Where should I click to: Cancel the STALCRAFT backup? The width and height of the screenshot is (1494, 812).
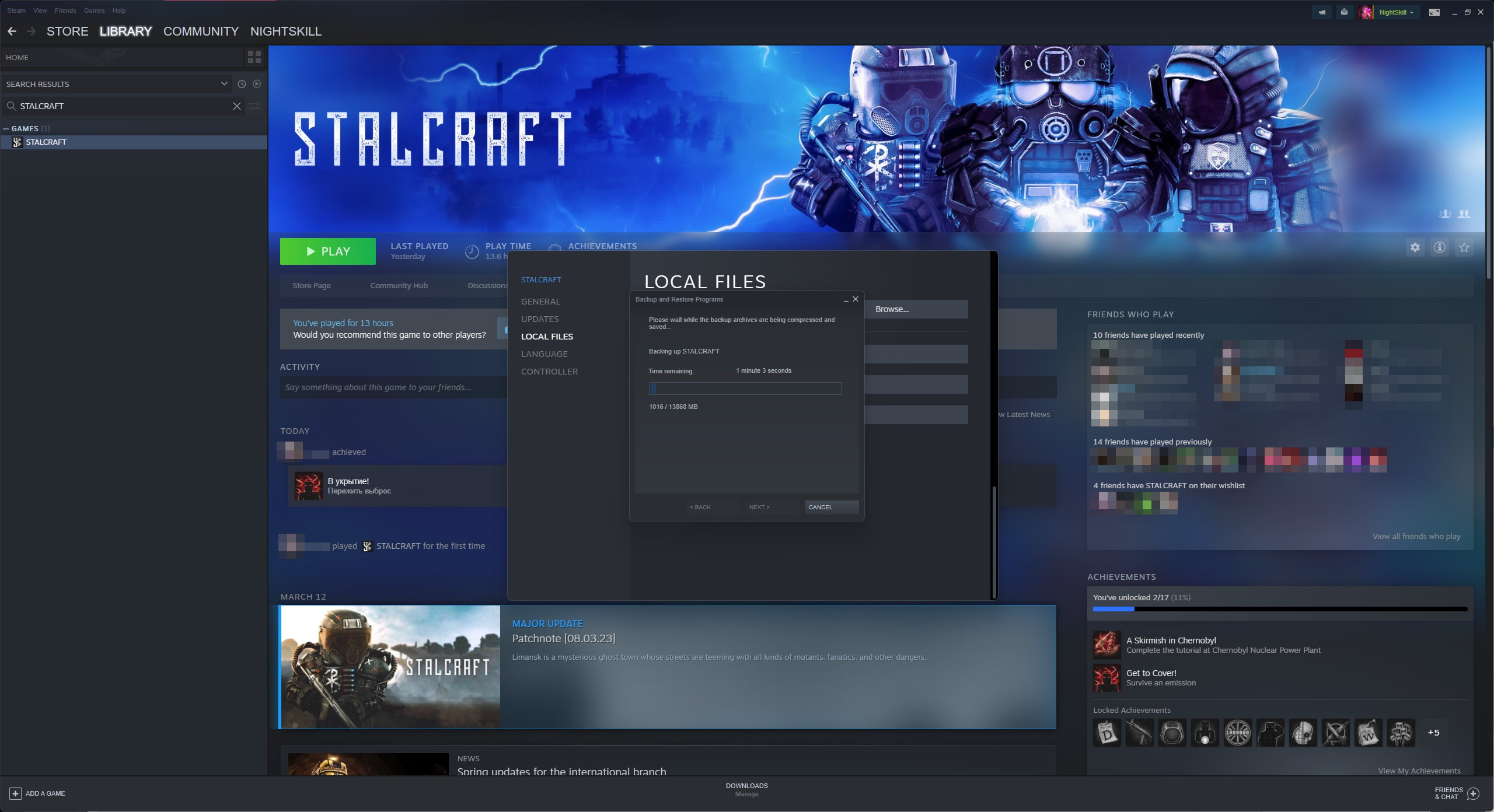coord(832,507)
